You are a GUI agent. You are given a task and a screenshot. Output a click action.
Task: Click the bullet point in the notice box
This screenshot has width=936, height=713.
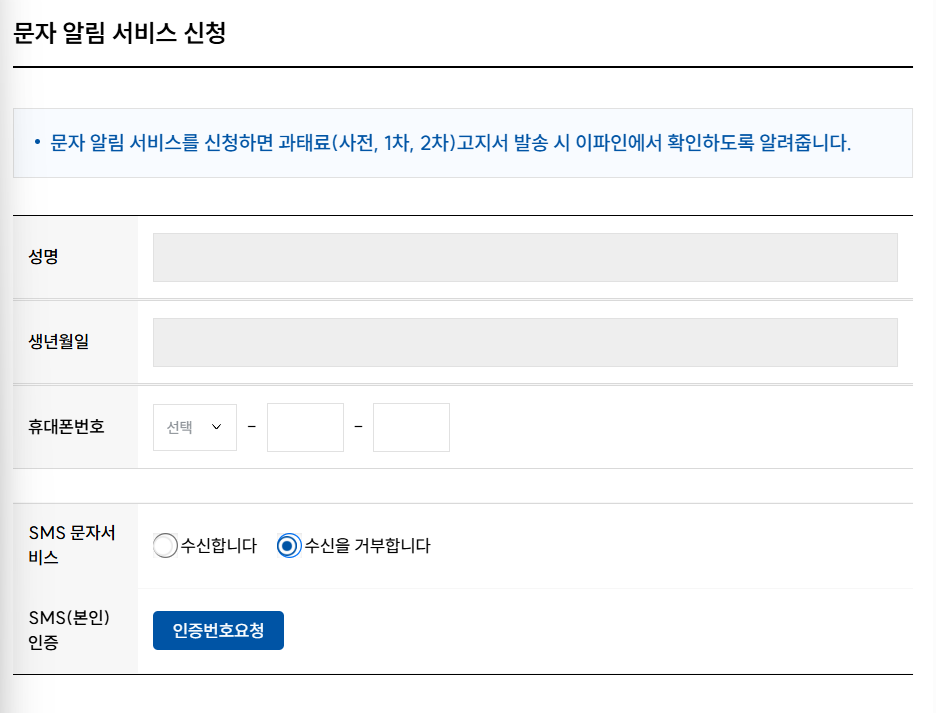click(x=36, y=143)
